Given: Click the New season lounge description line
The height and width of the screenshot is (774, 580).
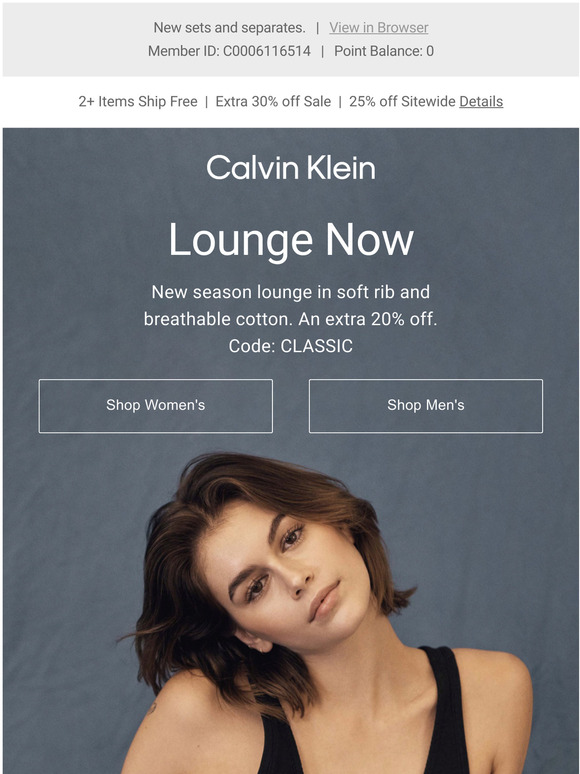Looking at the screenshot, I should coord(291,292).
